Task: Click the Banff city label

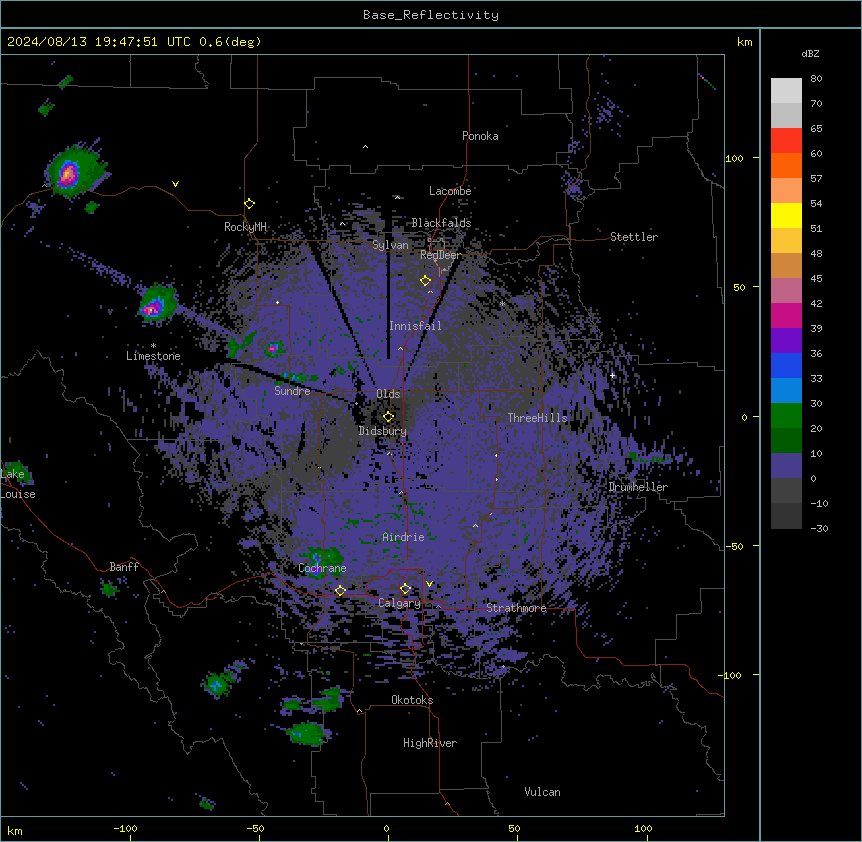Action: 124,567
